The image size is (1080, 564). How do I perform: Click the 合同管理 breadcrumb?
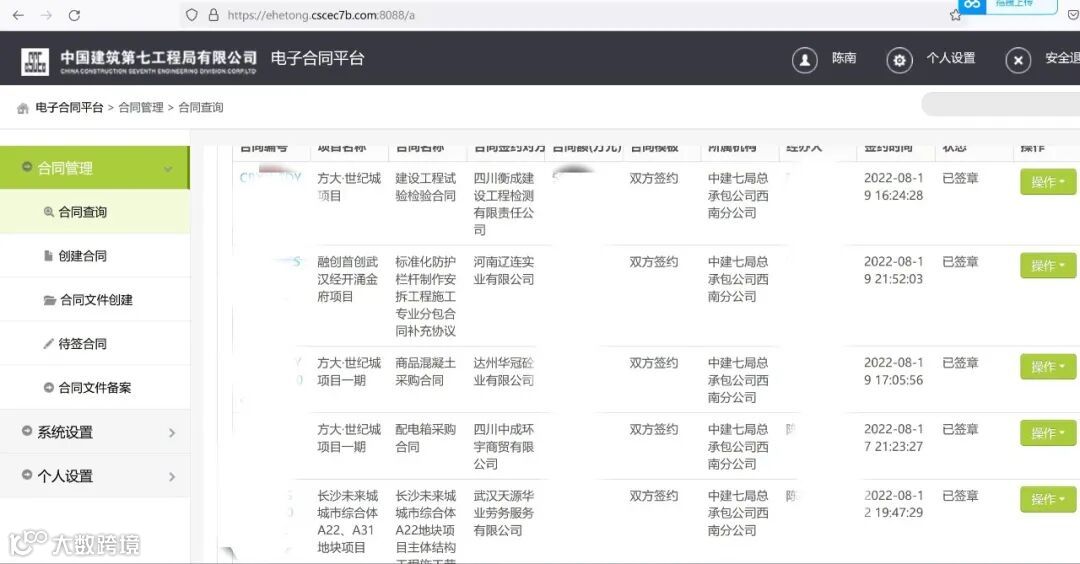pos(141,107)
